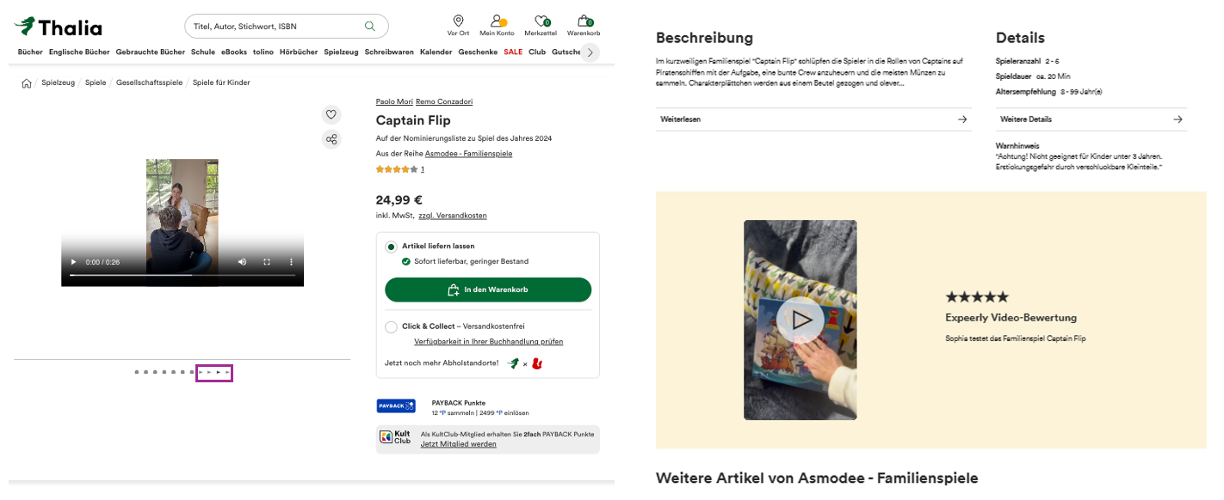Click the In den Warenkorb button
The image size is (1224, 500).
tap(488, 290)
